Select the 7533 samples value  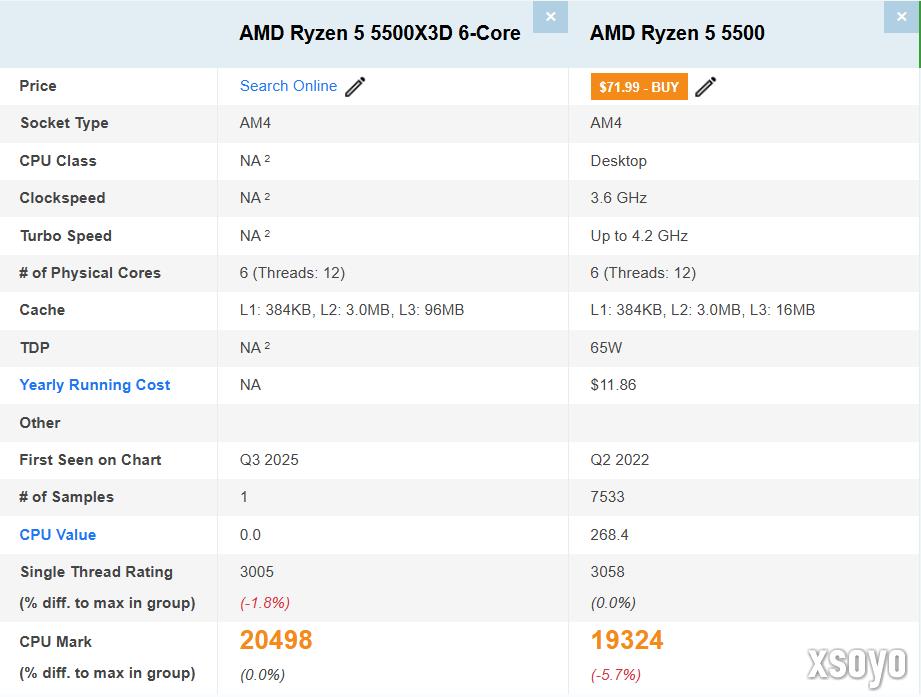[607, 497]
